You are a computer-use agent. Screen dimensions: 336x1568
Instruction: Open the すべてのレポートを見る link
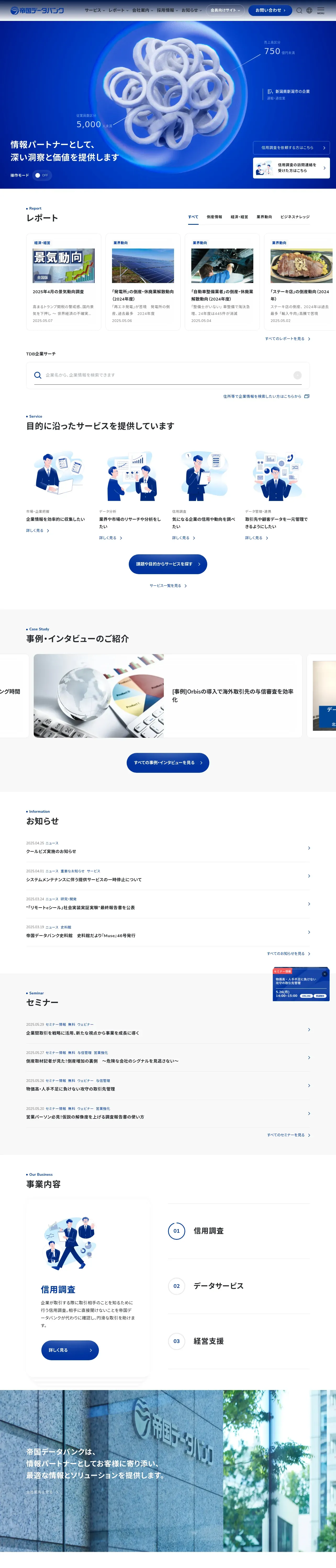287,338
